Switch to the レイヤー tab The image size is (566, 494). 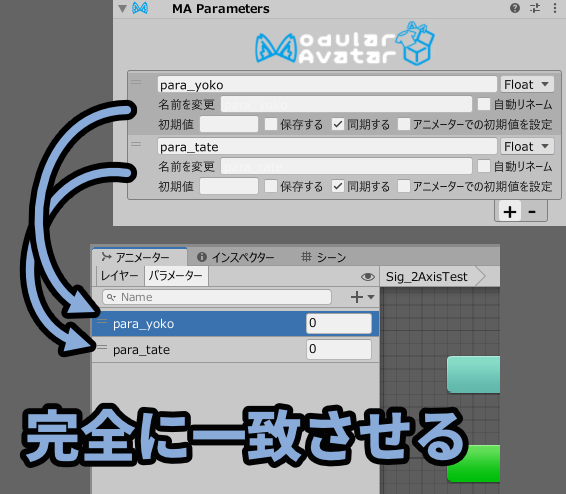119,276
